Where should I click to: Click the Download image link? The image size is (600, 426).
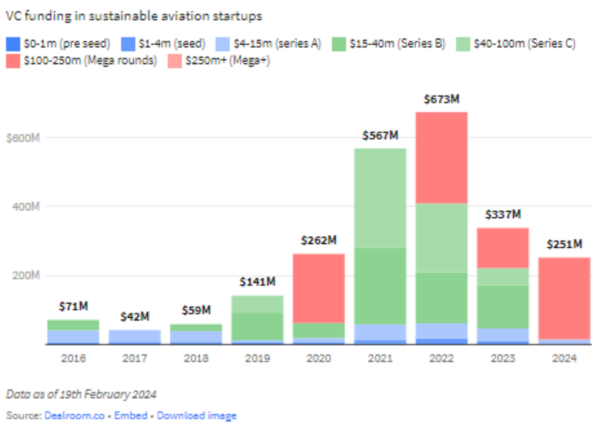click(195, 415)
